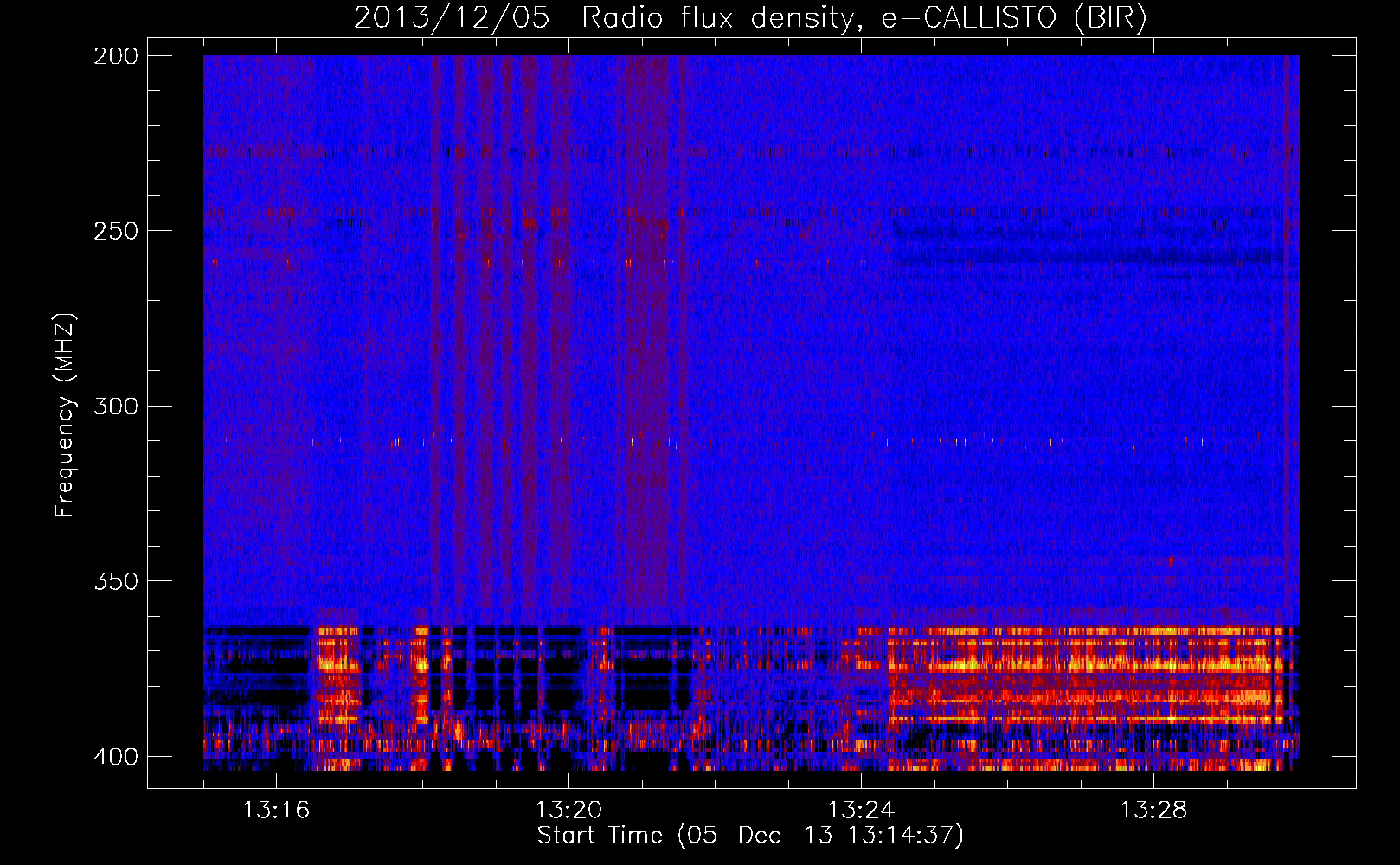The height and width of the screenshot is (865, 1400).
Task: Click the 200 frequency tick label
Action: 116,56
